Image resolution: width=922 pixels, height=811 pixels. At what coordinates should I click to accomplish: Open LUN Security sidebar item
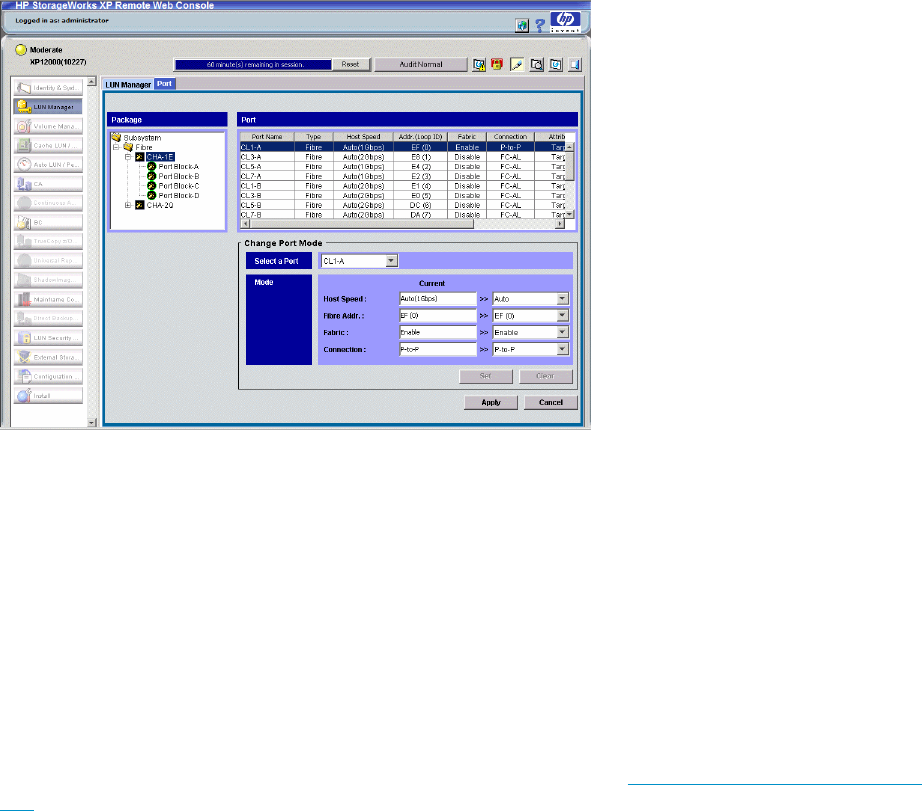point(48,338)
